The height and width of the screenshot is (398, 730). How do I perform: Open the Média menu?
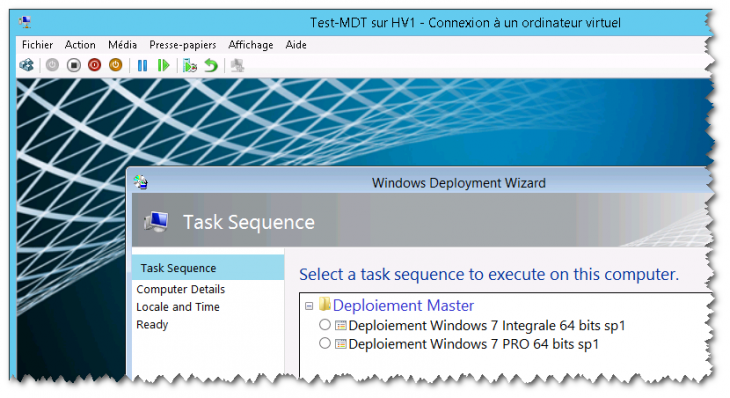point(122,45)
